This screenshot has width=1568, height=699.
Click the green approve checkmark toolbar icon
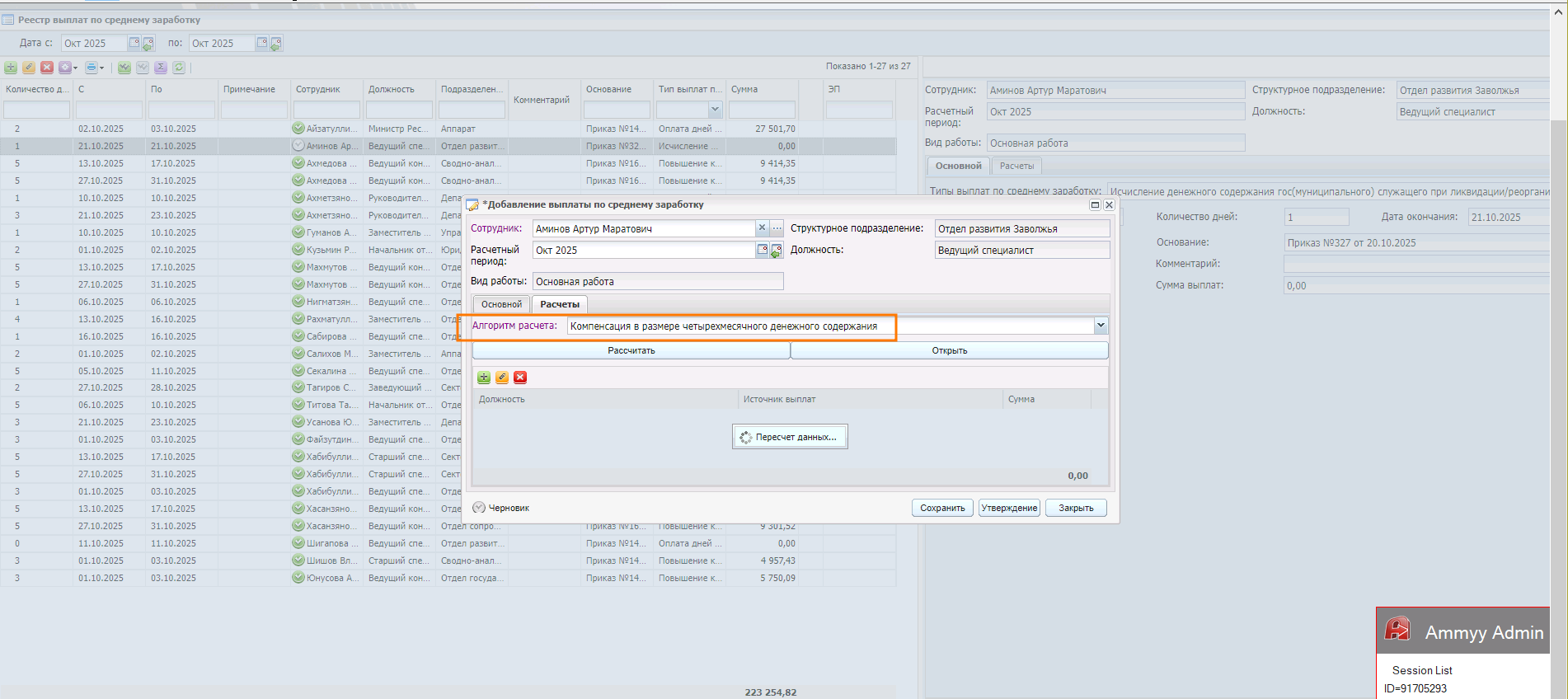(124, 68)
